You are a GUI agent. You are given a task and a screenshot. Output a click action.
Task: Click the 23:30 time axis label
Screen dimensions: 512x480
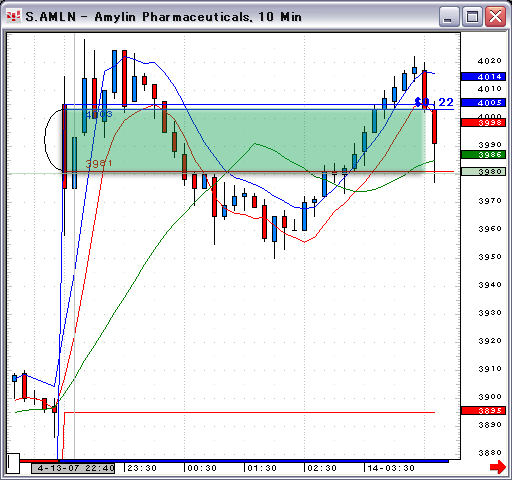[x=142, y=468]
